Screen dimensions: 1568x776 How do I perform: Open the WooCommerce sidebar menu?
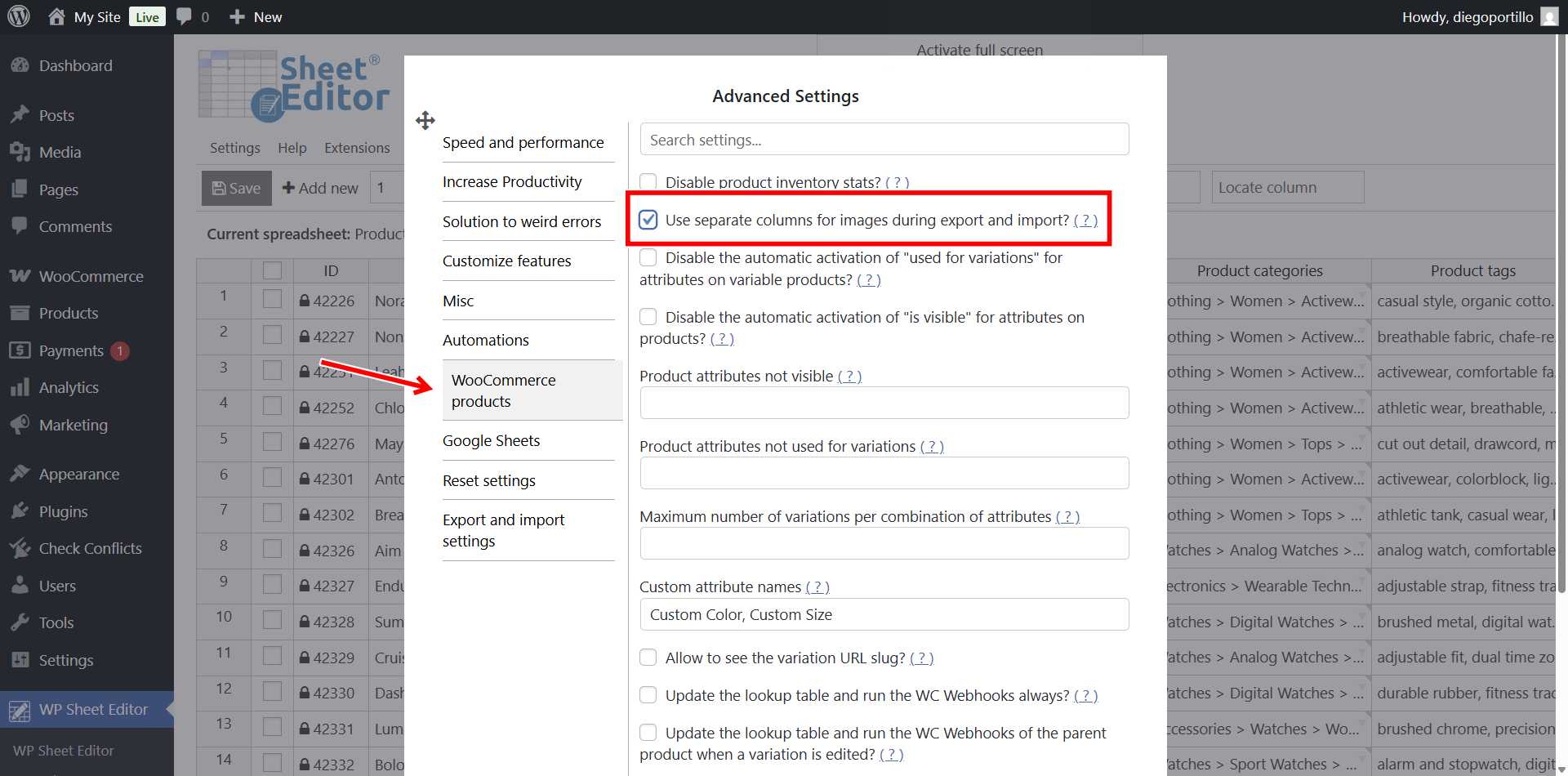91,276
